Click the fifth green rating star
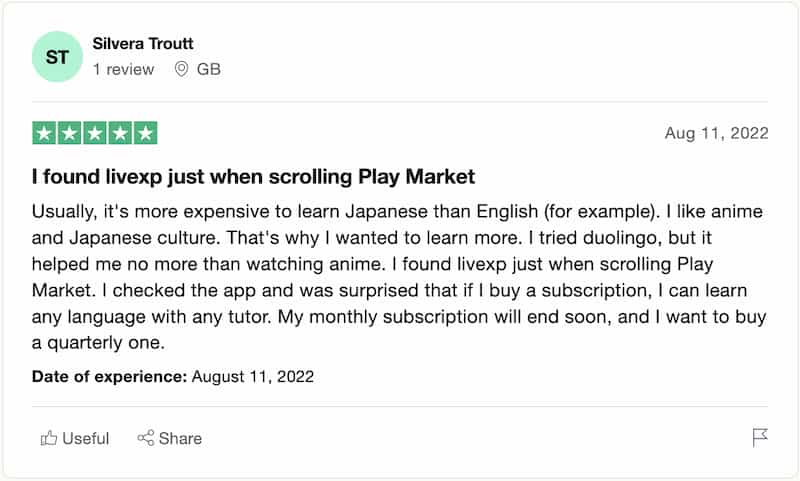800x481 pixels. tap(145, 134)
